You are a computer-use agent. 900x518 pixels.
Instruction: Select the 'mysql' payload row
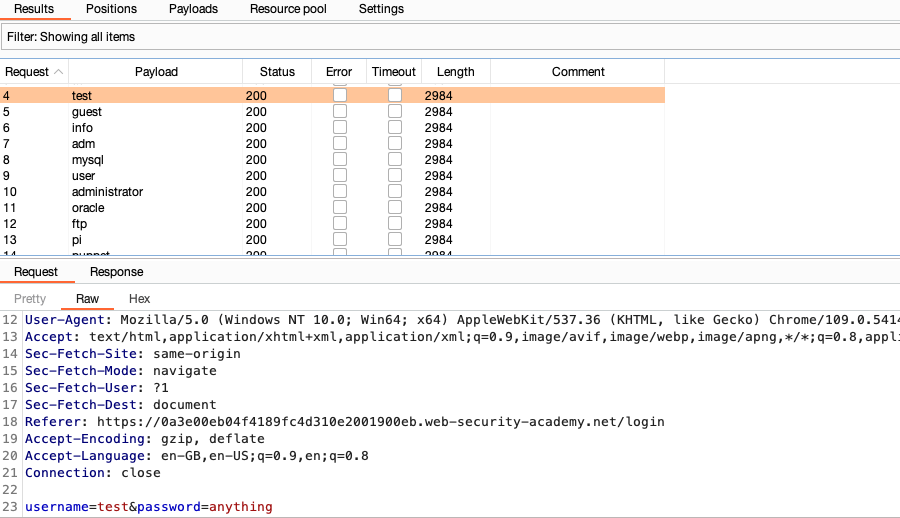coord(332,160)
